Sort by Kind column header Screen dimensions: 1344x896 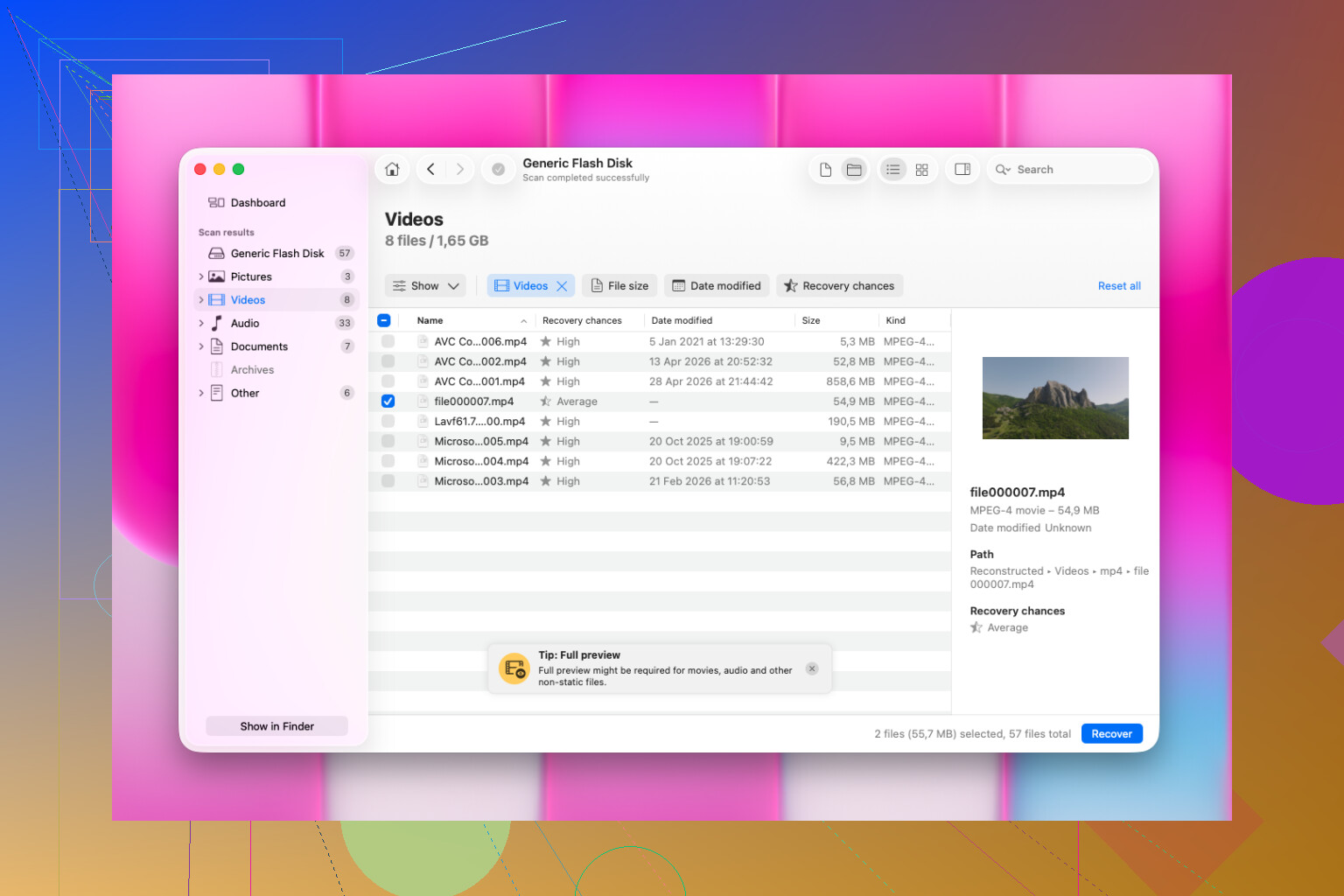pos(895,320)
